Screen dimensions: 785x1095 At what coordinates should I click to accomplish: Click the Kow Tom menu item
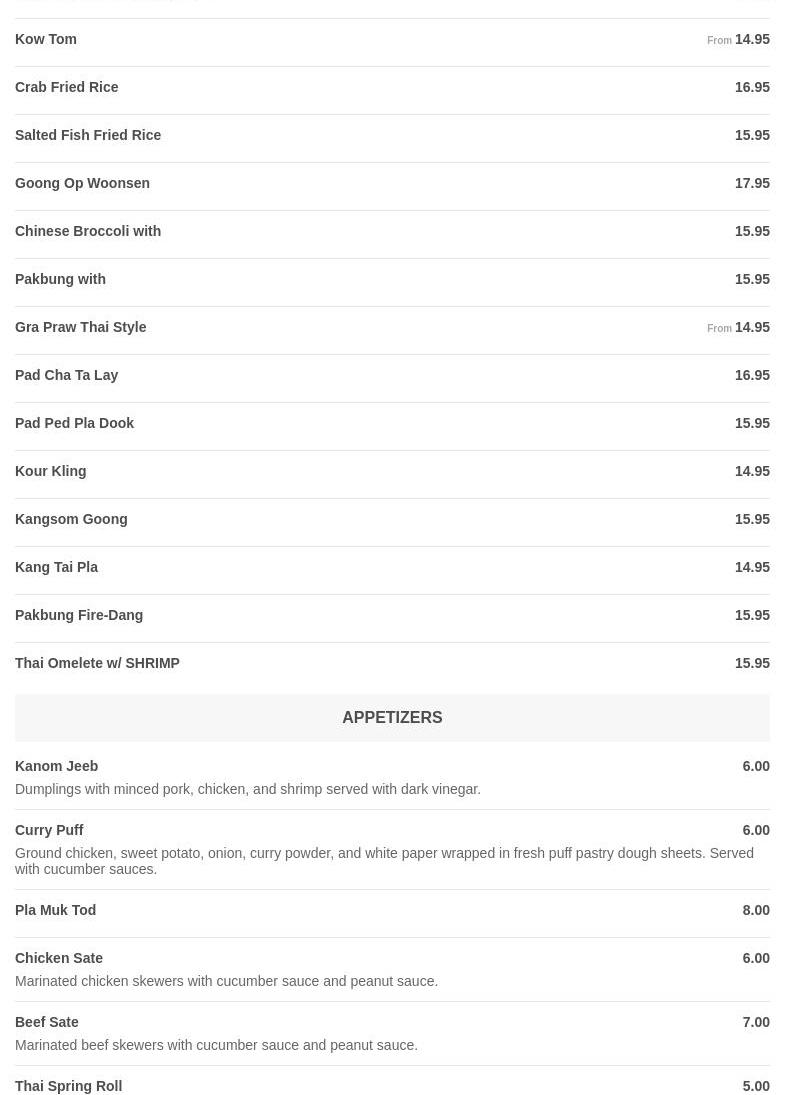[x=46, y=39]
